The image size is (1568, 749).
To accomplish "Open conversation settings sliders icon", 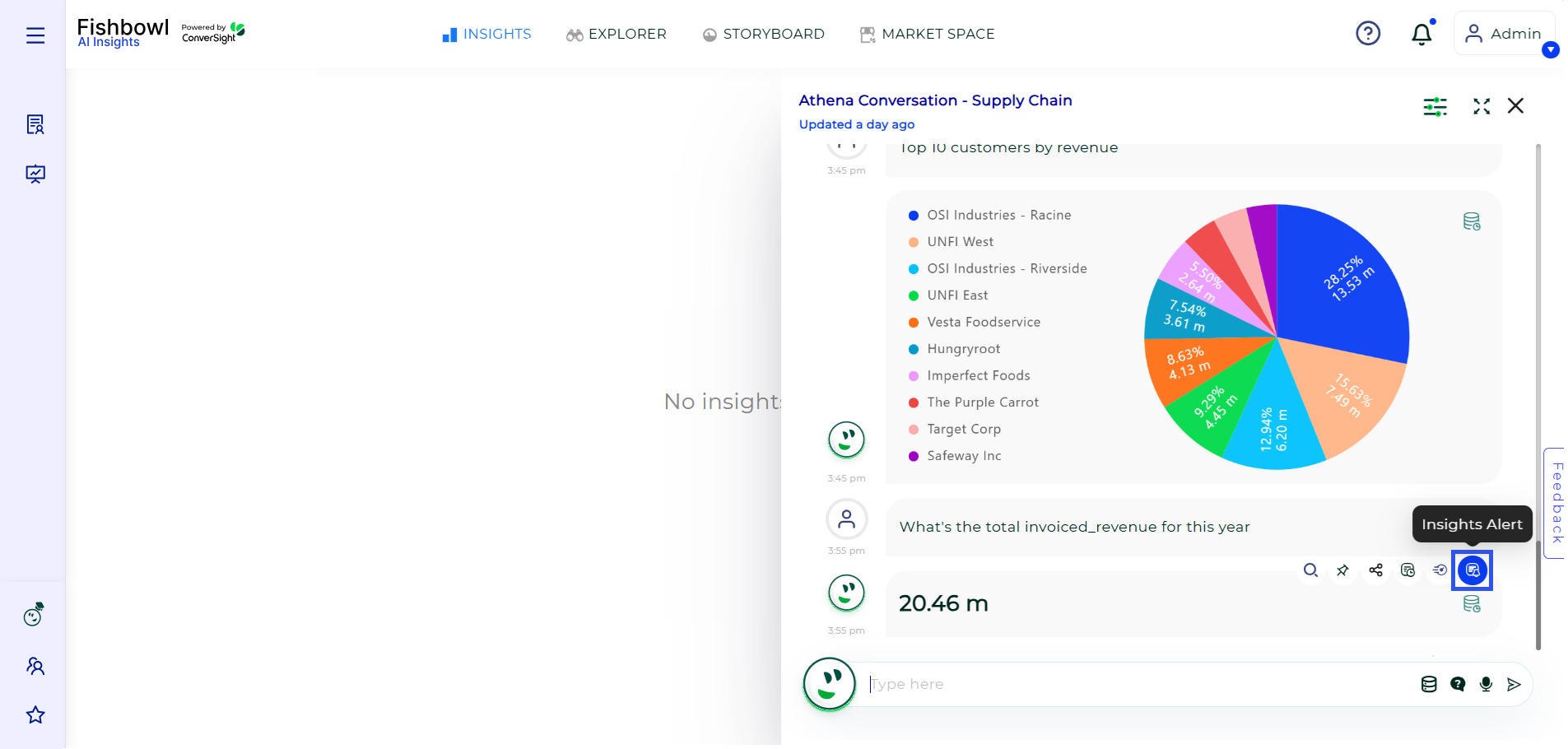I will pos(1435,106).
